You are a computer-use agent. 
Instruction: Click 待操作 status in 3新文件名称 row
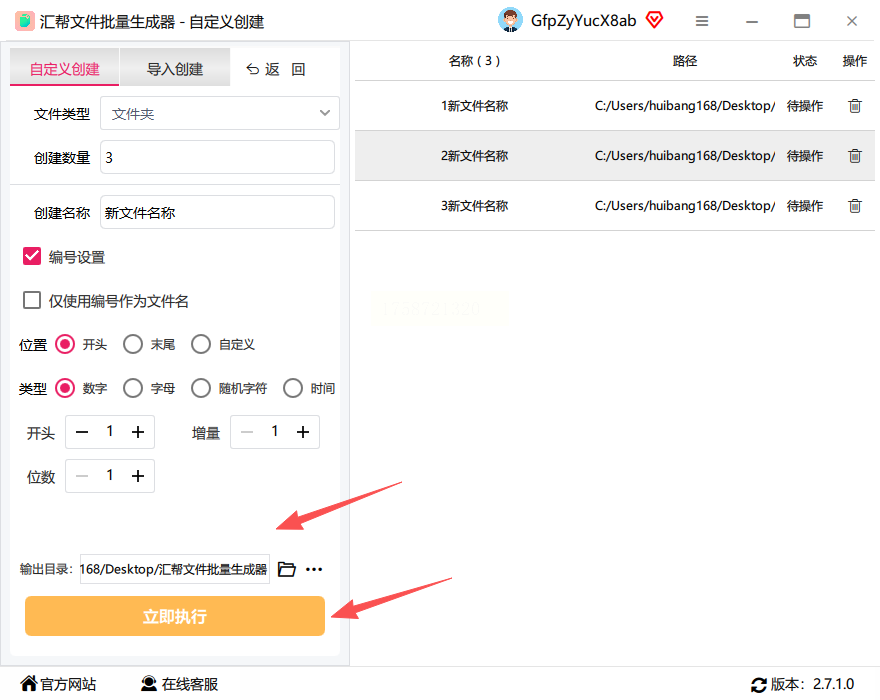click(x=805, y=205)
